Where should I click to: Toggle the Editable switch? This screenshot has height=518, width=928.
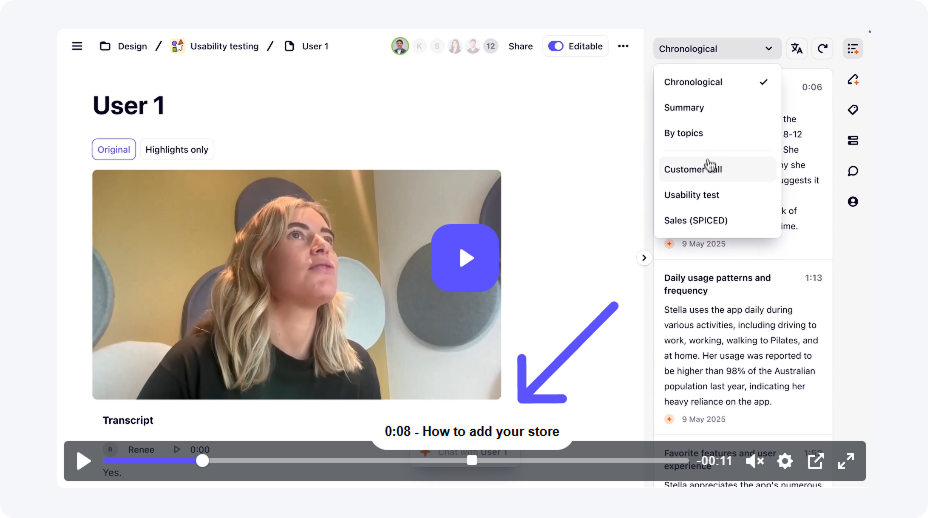[556, 46]
